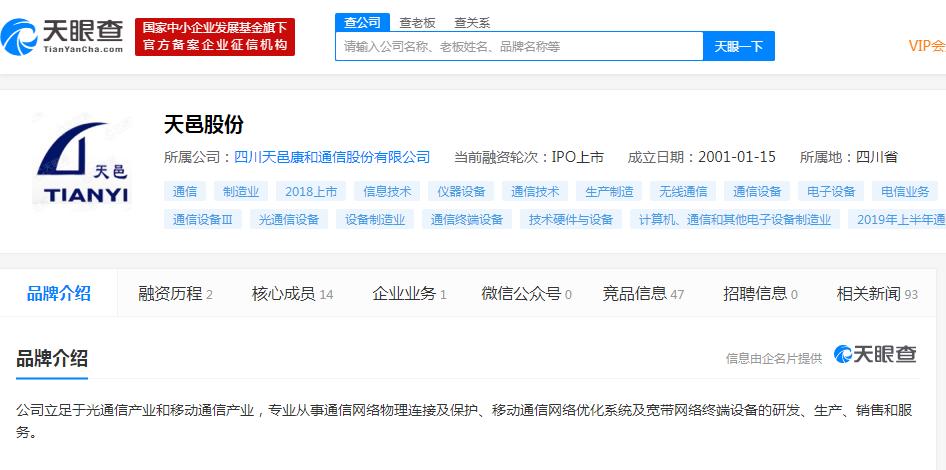Image resolution: width=946 pixels, height=470 pixels.
Task: Switch to the 查关系 search tab
Action: [x=471, y=22]
